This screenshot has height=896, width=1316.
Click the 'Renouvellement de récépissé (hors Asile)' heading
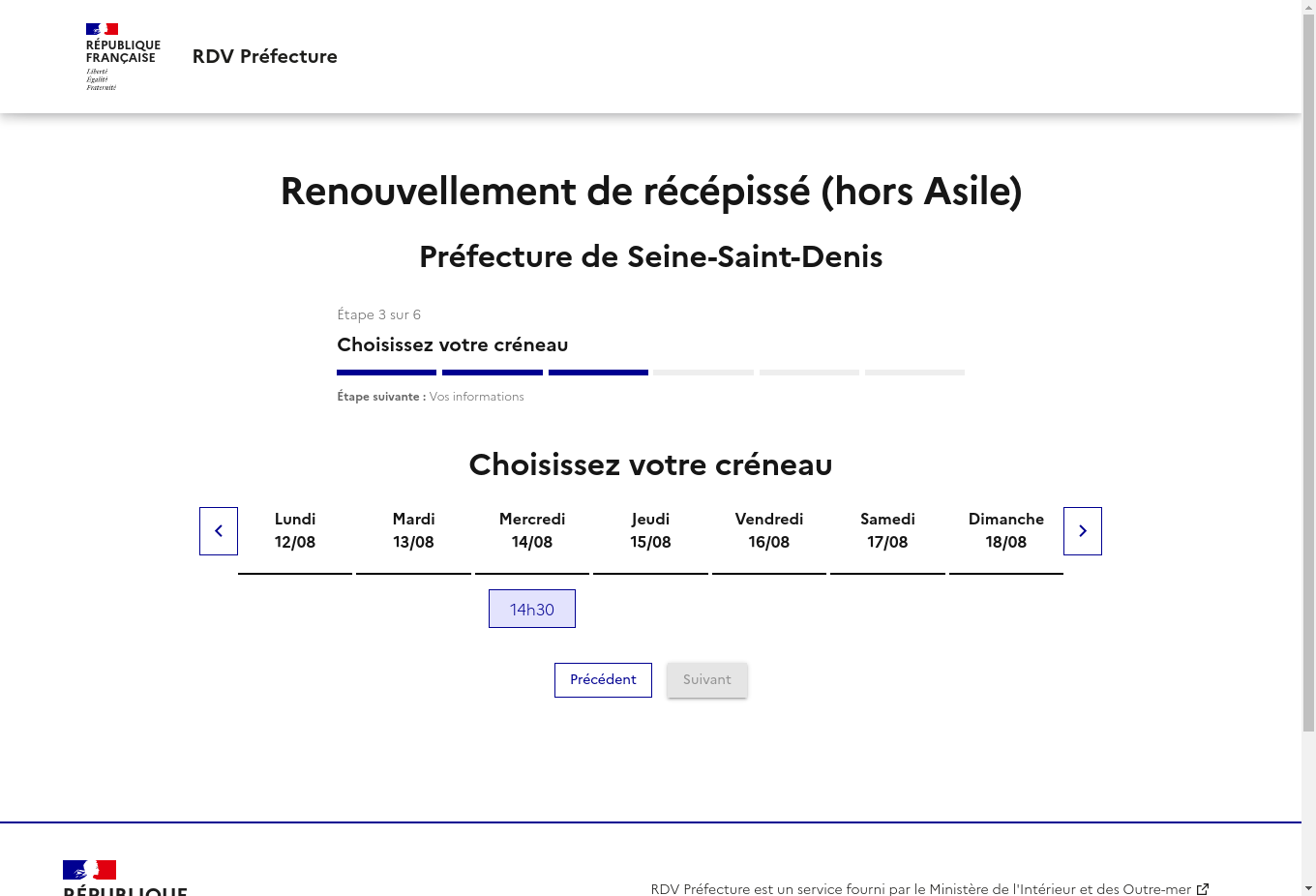[651, 191]
